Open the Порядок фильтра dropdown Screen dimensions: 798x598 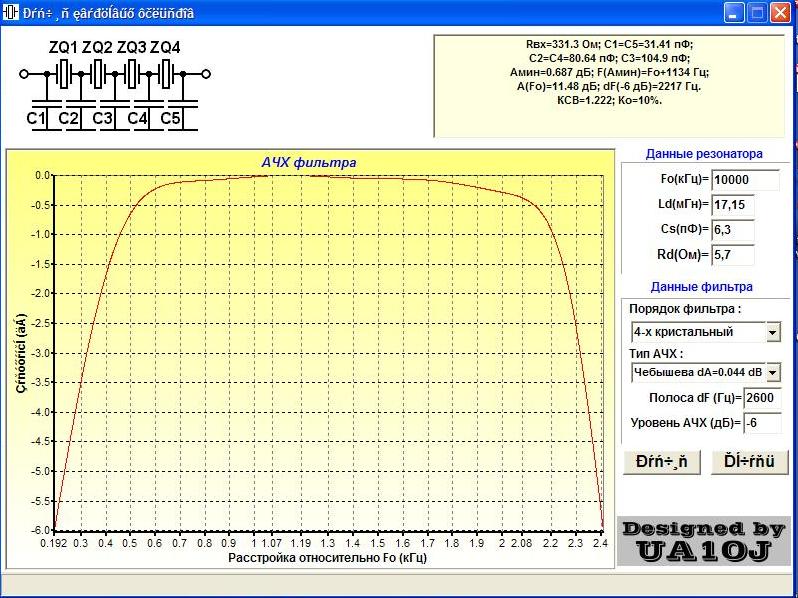[772, 332]
